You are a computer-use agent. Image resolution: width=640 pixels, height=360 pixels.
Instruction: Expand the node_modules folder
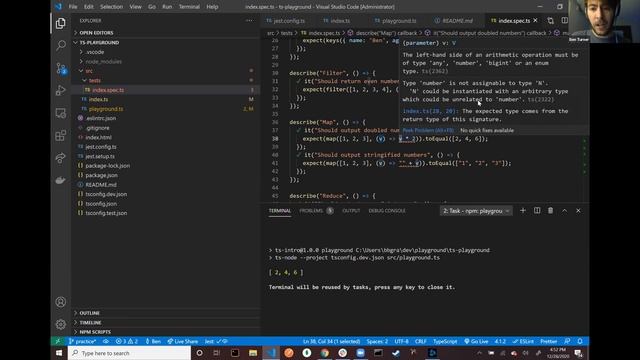click(166, 61)
